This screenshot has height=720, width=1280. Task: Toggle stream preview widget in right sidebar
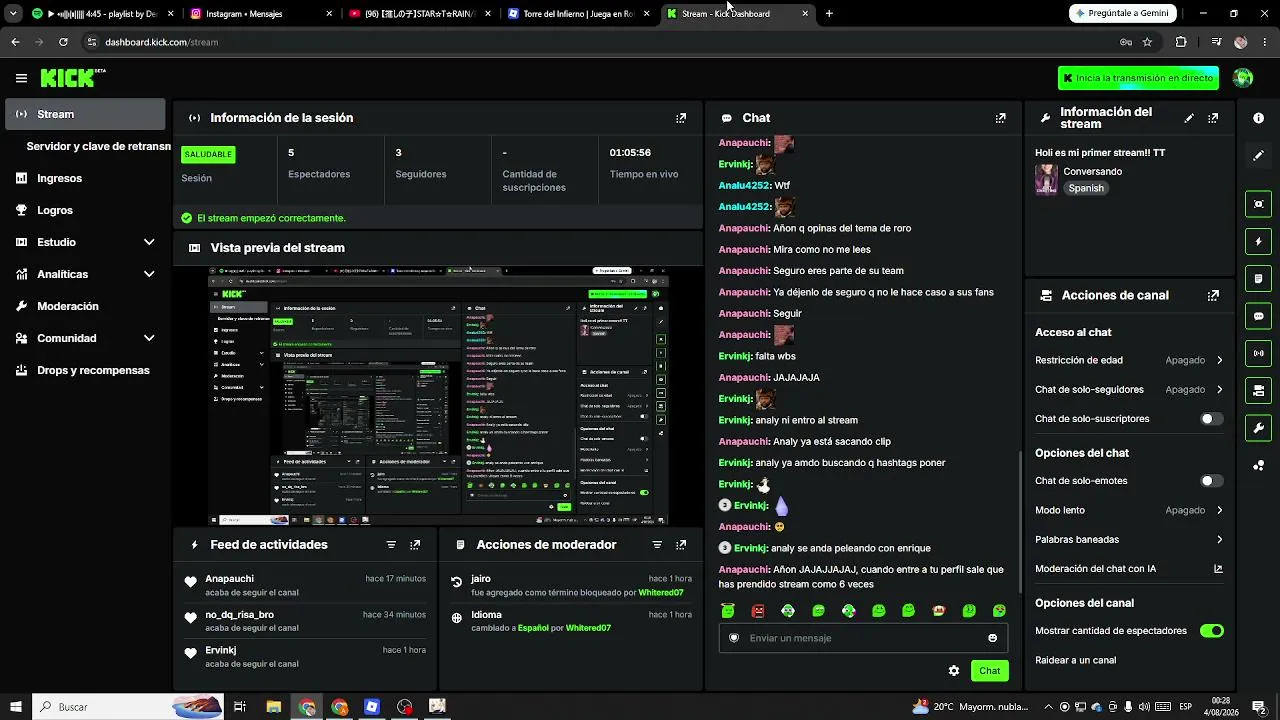click(x=1258, y=204)
